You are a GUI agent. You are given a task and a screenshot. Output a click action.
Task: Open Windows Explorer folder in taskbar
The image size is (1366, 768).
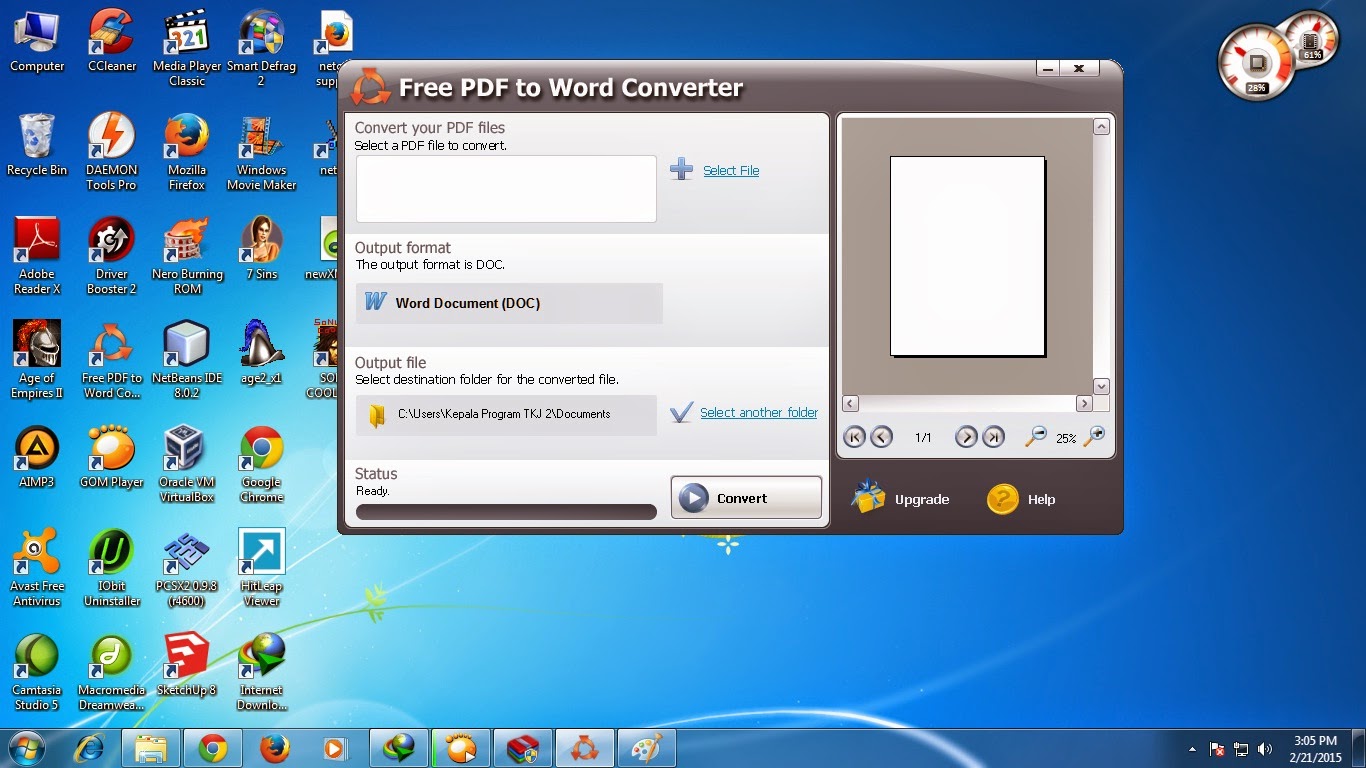click(151, 748)
